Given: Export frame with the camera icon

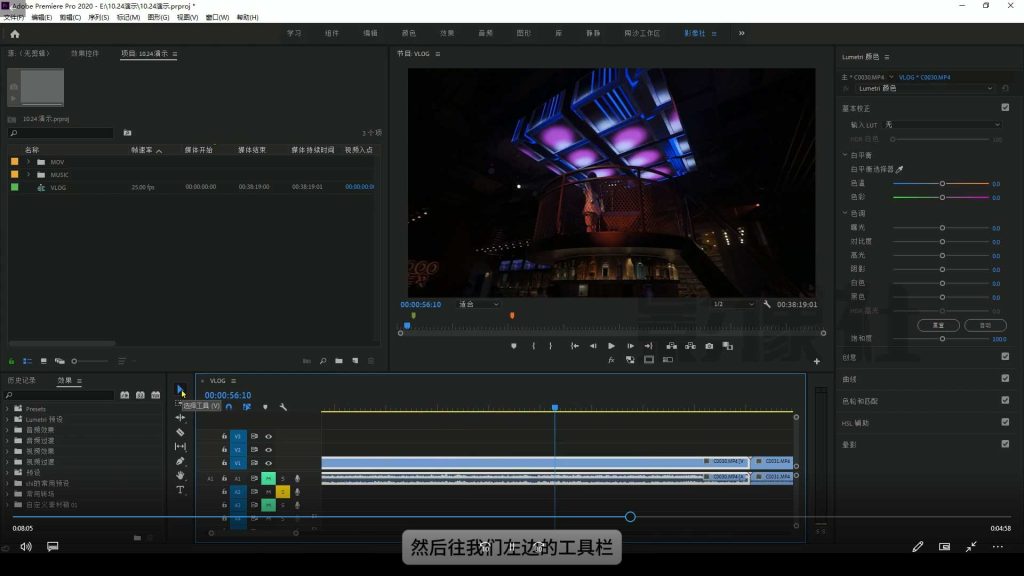Looking at the screenshot, I should 709,346.
